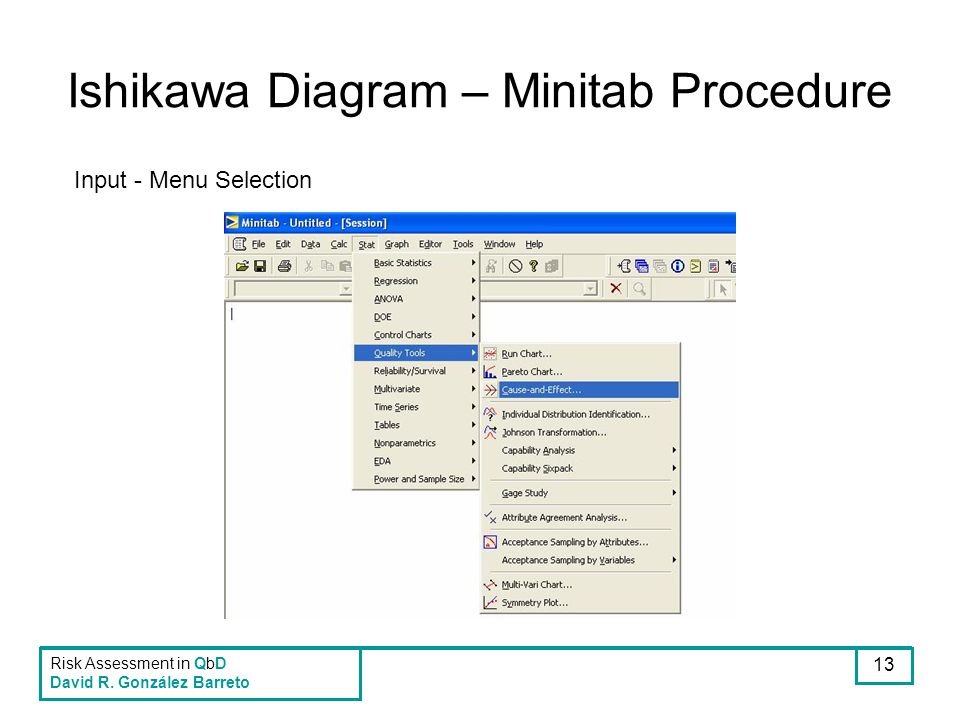
Task: Open the Calc menu
Action: point(339,244)
